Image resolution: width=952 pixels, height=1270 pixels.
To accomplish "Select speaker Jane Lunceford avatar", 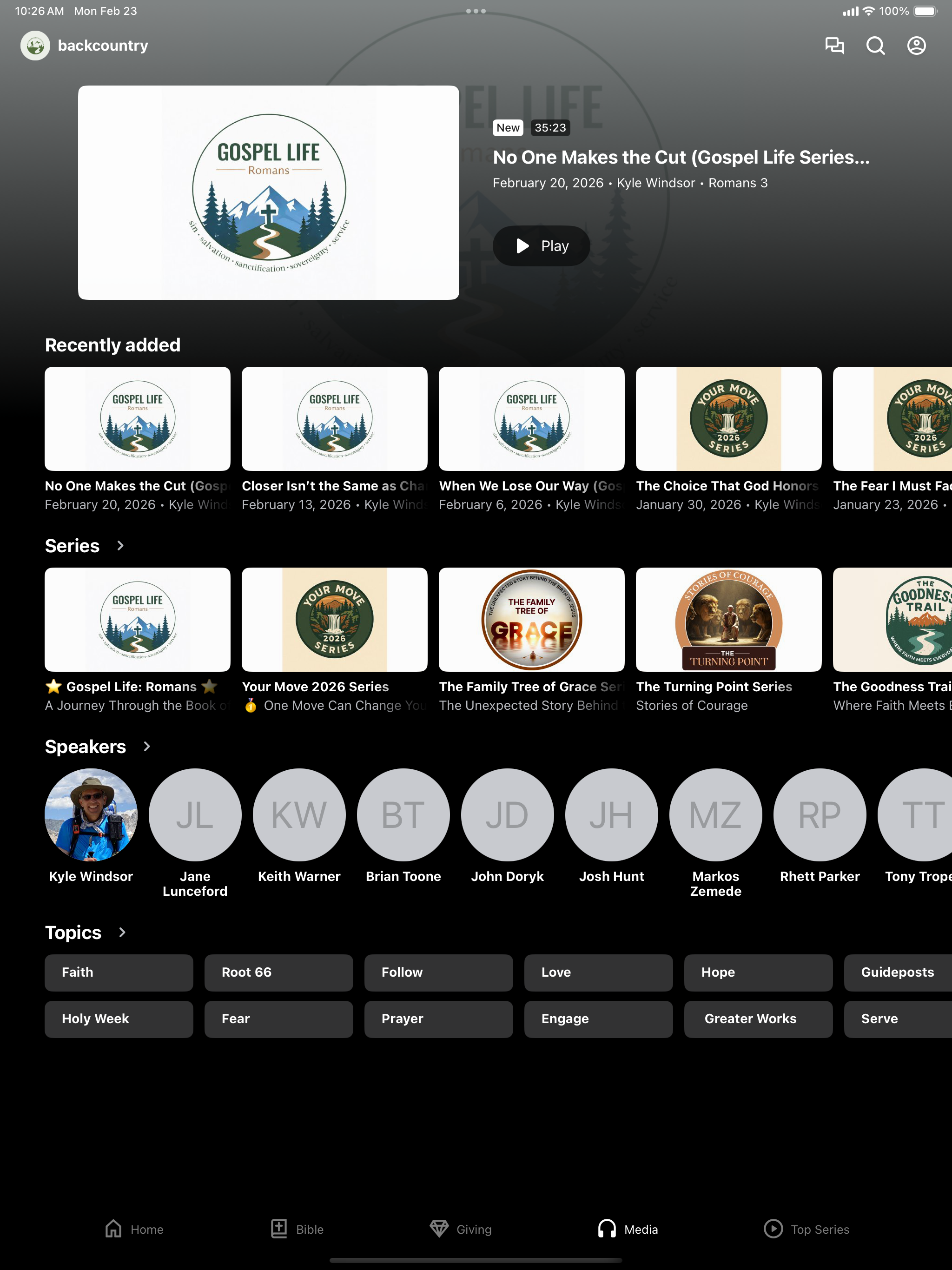I will coord(195,815).
